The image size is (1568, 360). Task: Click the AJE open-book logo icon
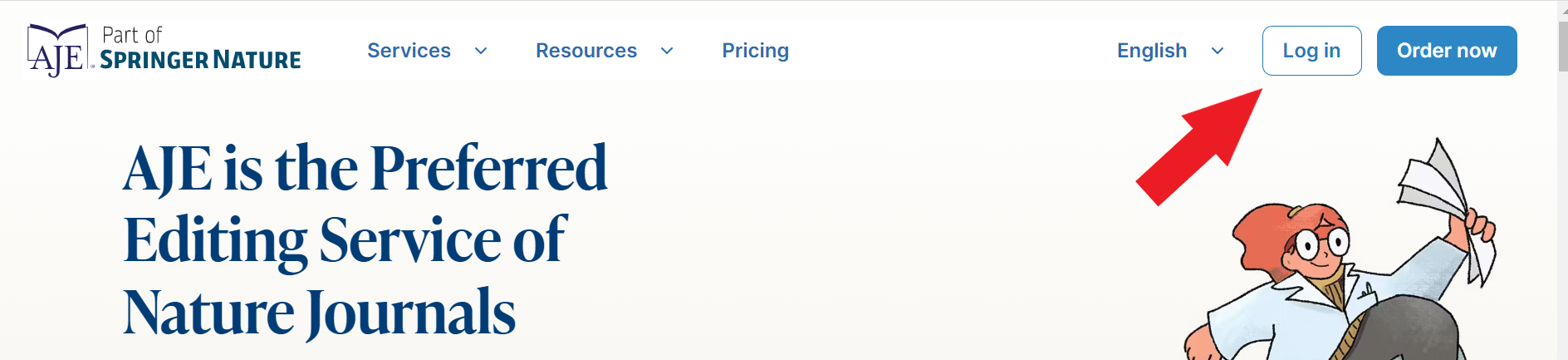(57, 50)
